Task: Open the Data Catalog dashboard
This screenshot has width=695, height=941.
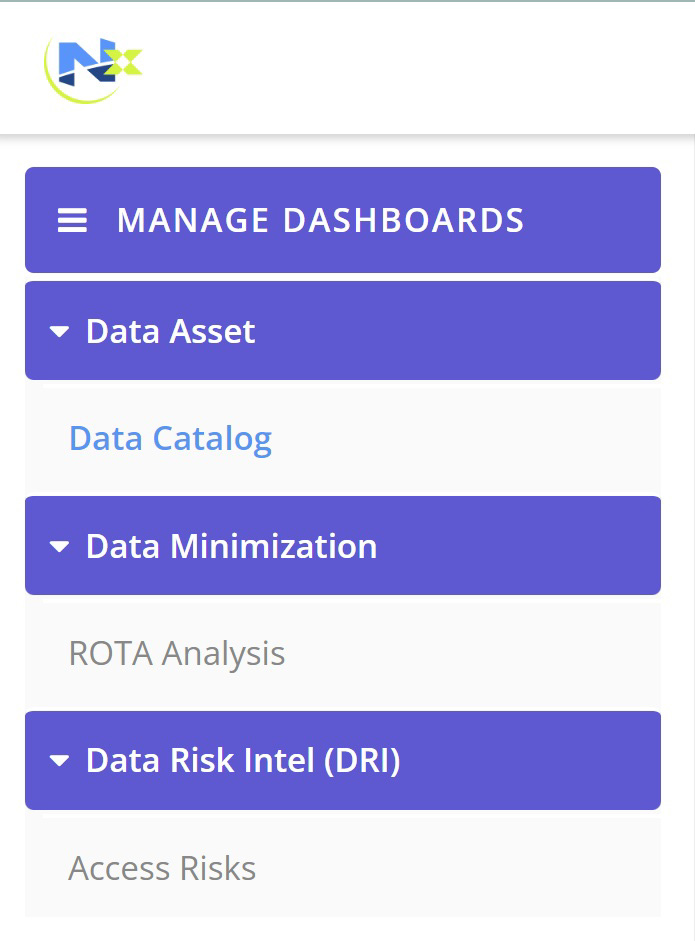Action: (170, 439)
